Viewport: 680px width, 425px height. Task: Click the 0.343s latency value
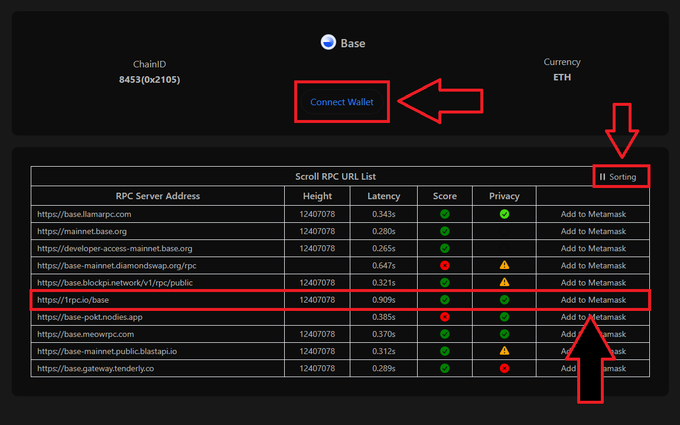[x=383, y=214]
